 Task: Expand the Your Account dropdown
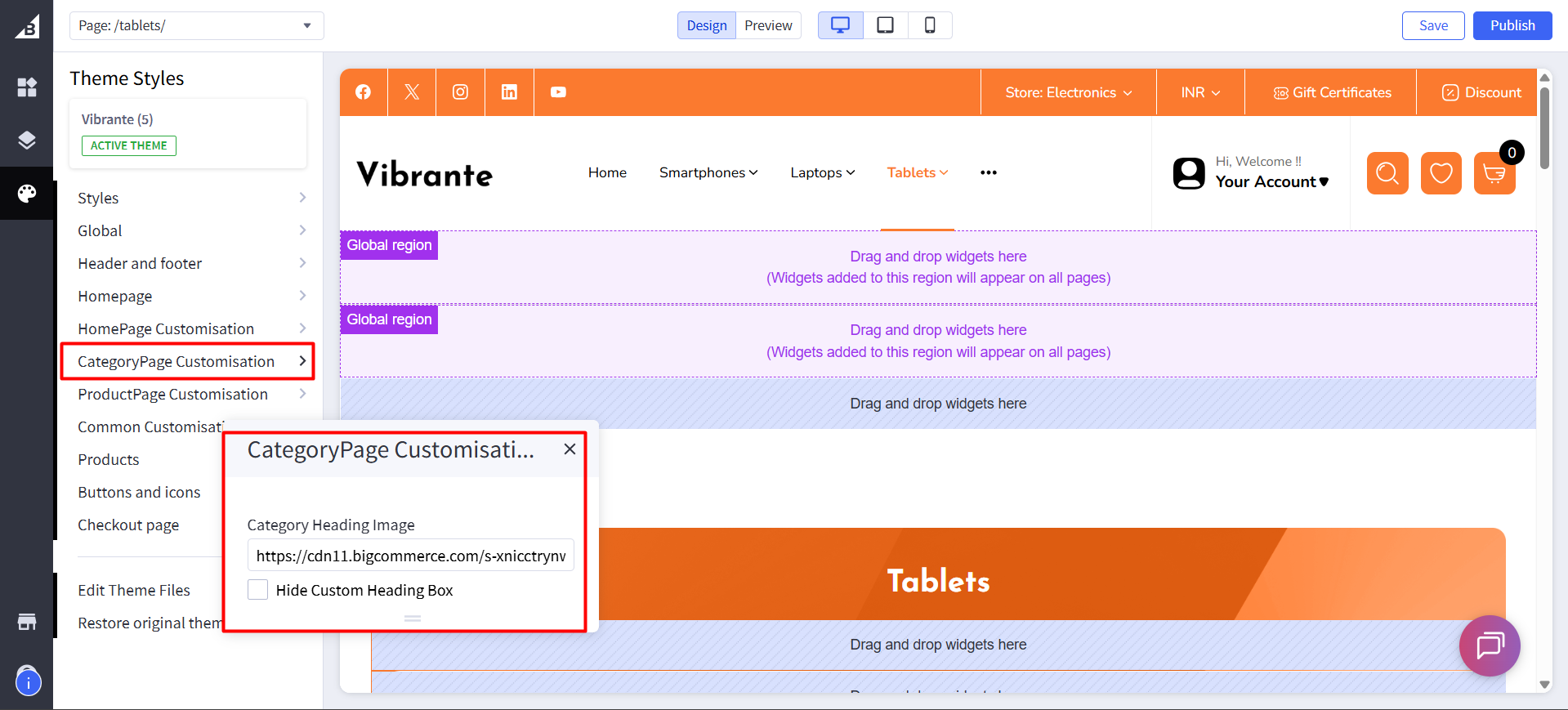pyautogui.click(x=1272, y=181)
